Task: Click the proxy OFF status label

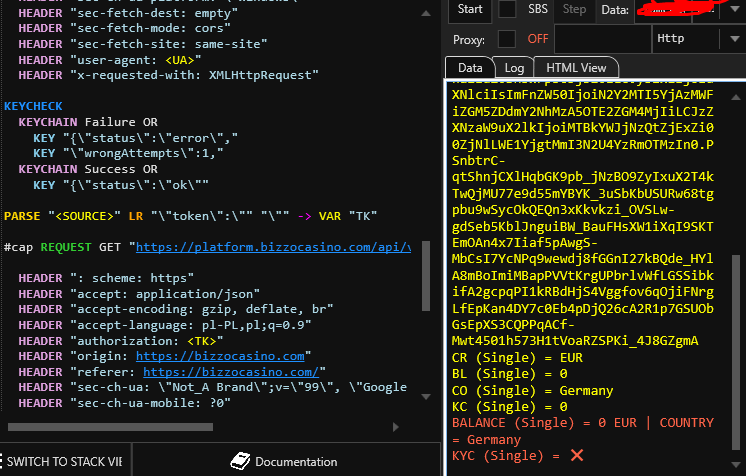Action: coord(538,39)
